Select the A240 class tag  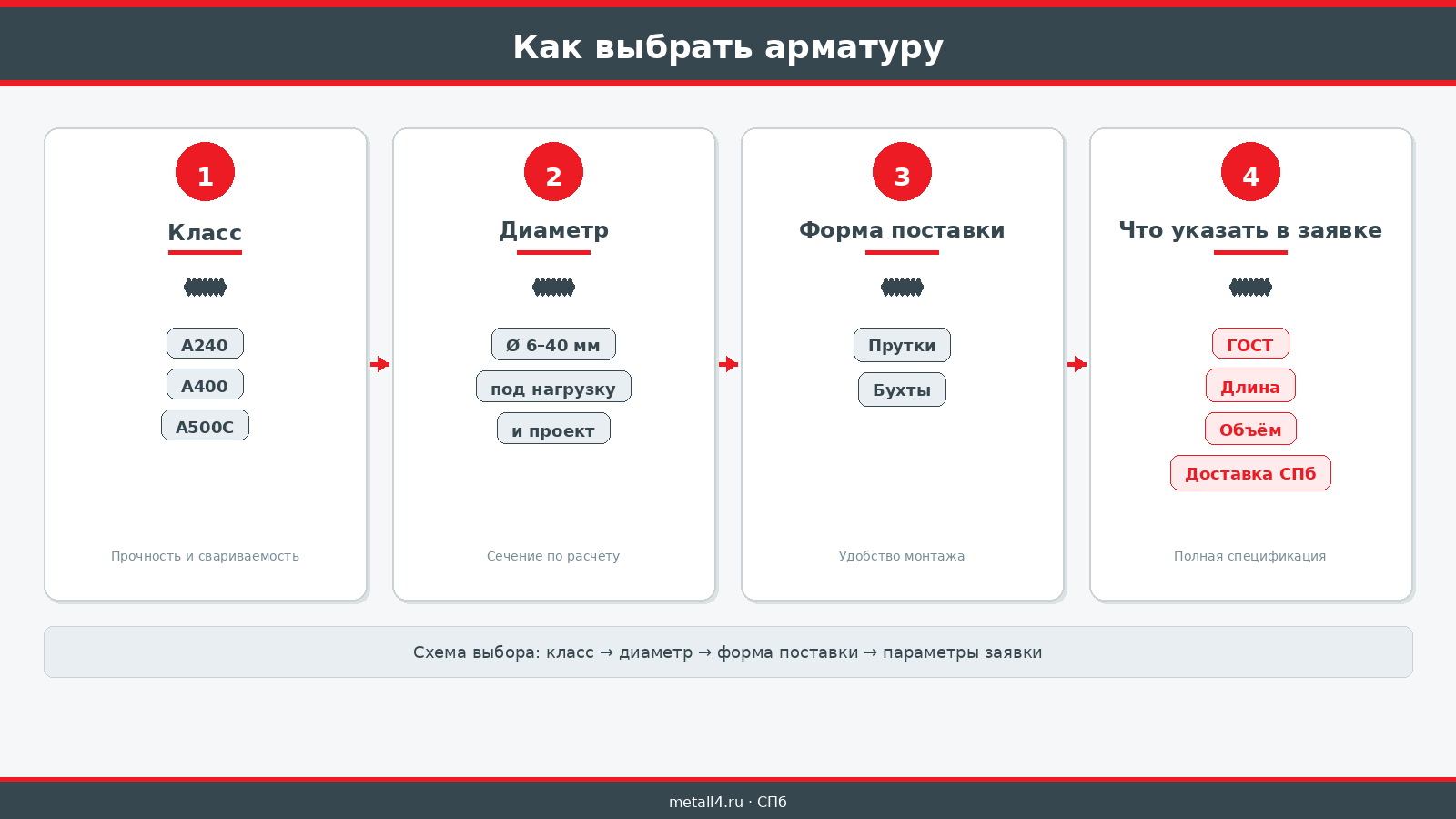click(x=205, y=344)
